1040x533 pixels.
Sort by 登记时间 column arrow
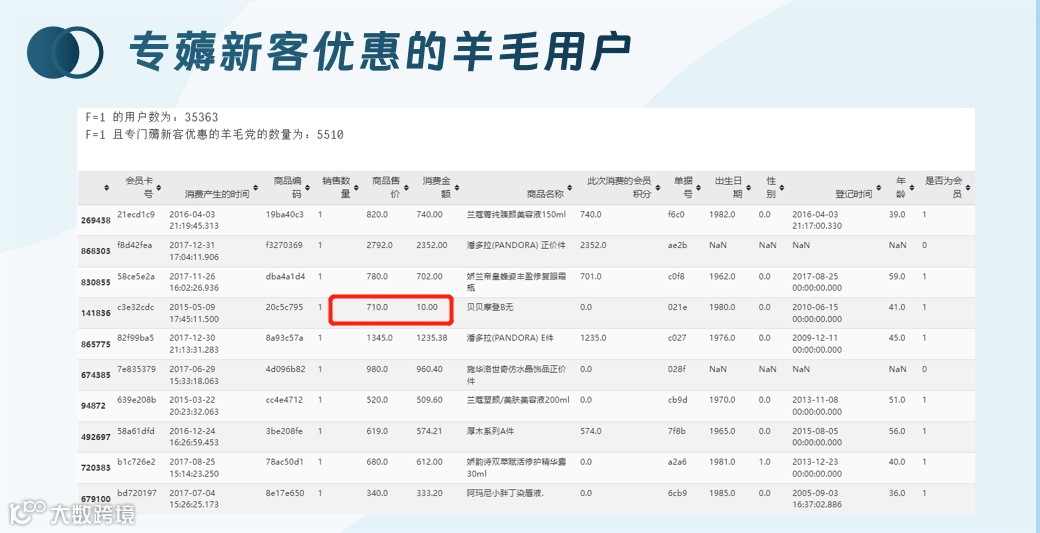pyautogui.click(x=879, y=188)
